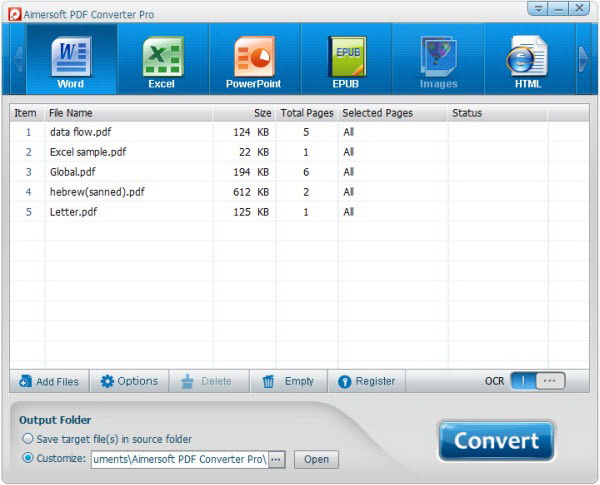Show next formats with right arrow

(x=583, y=59)
